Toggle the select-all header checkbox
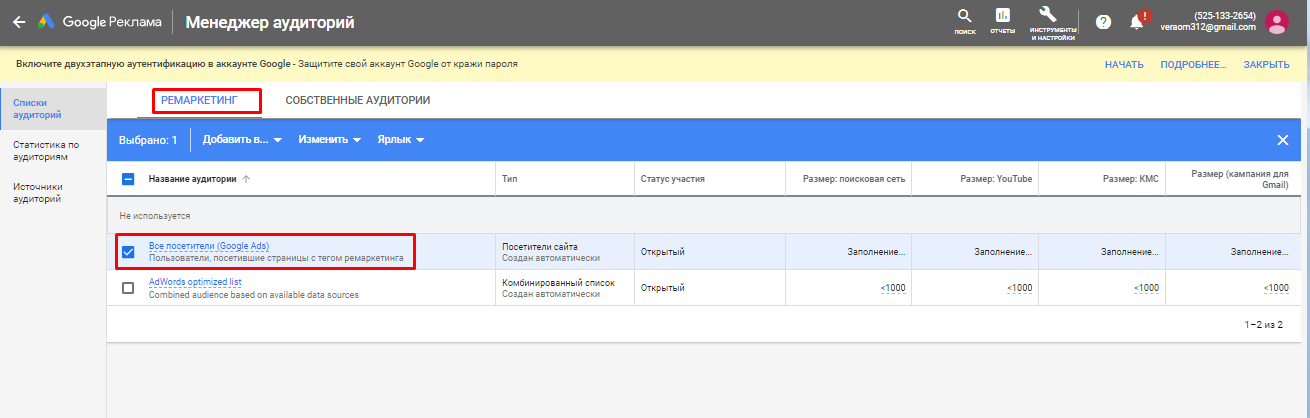This screenshot has width=1310, height=418. coord(128,180)
